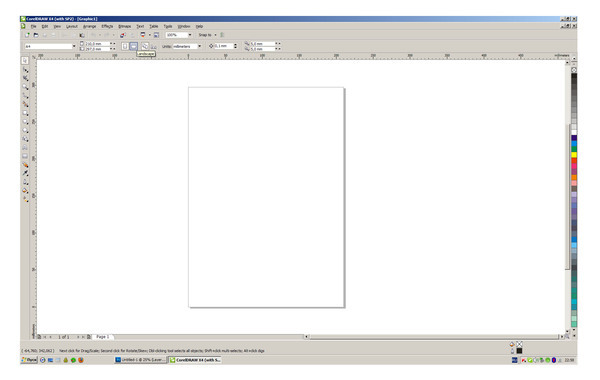Viewport: 600px width, 380px height.
Task: Toggle the apply-to-all-pages layout button
Action: 145,46
